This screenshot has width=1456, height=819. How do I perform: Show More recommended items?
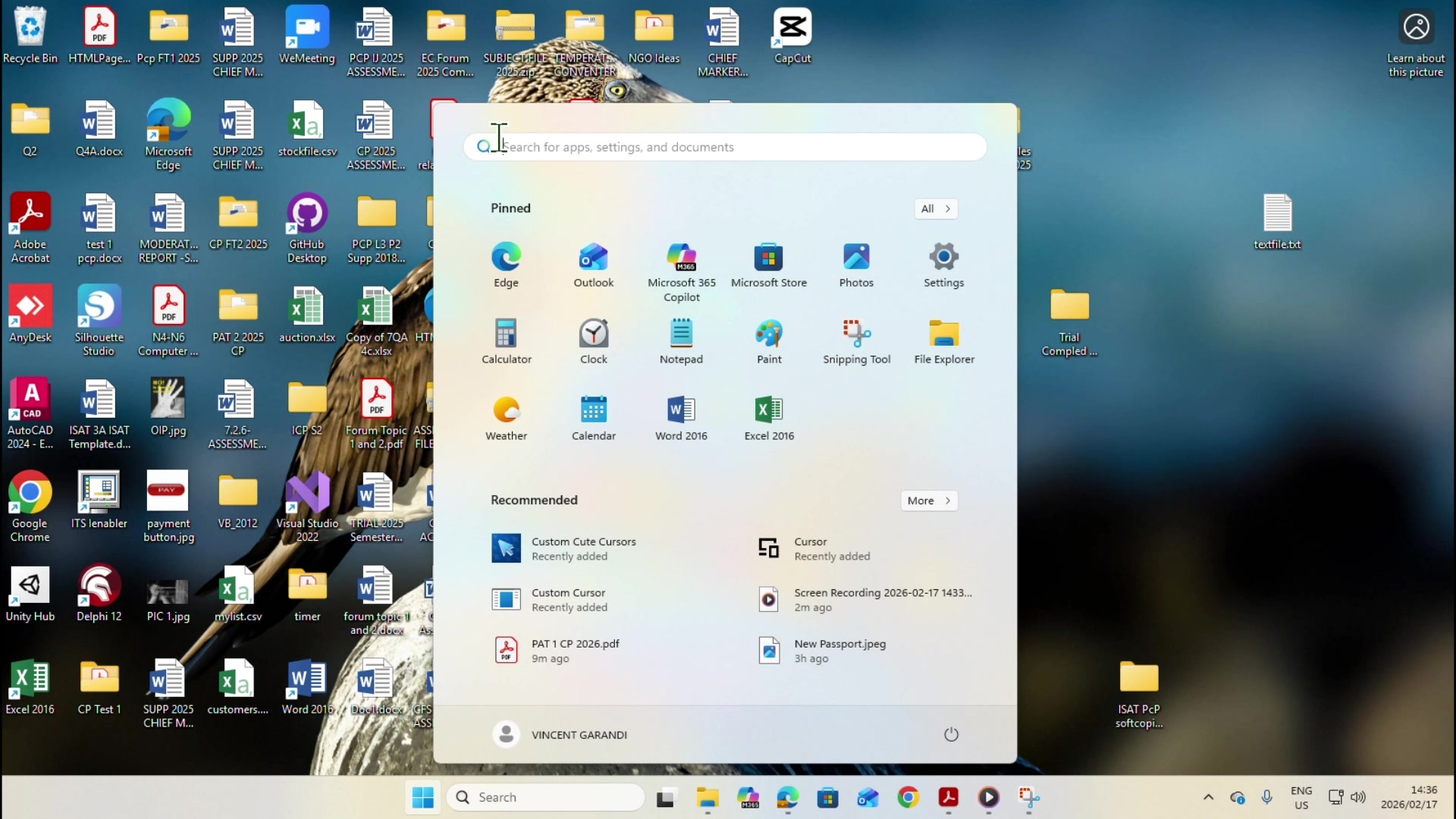point(929,500)
